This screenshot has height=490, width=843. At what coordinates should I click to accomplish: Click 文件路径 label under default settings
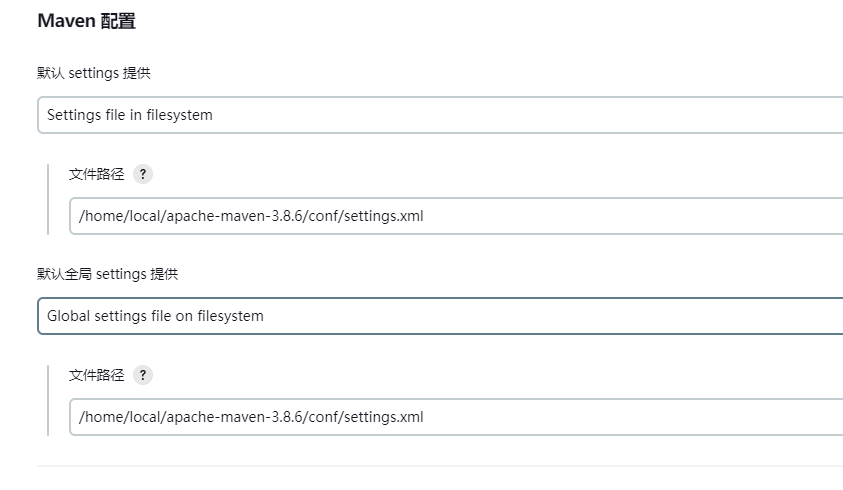96,174
